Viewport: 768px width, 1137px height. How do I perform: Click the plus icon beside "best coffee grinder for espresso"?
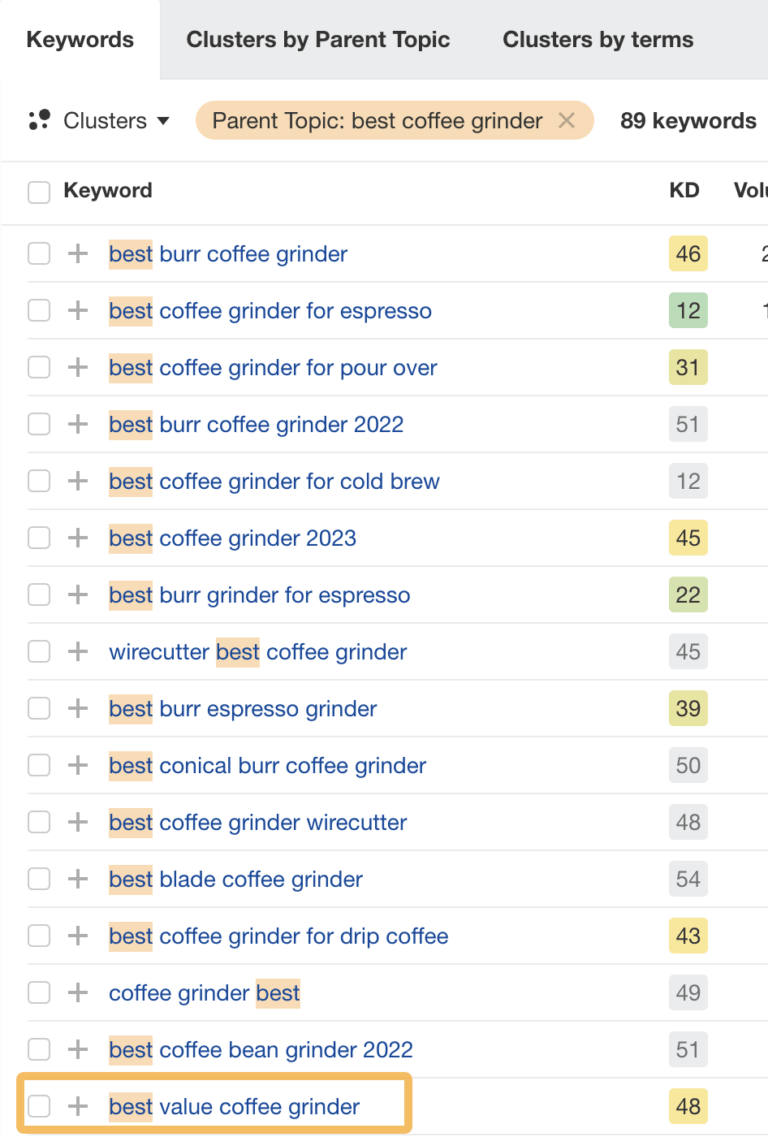(77, 311)
